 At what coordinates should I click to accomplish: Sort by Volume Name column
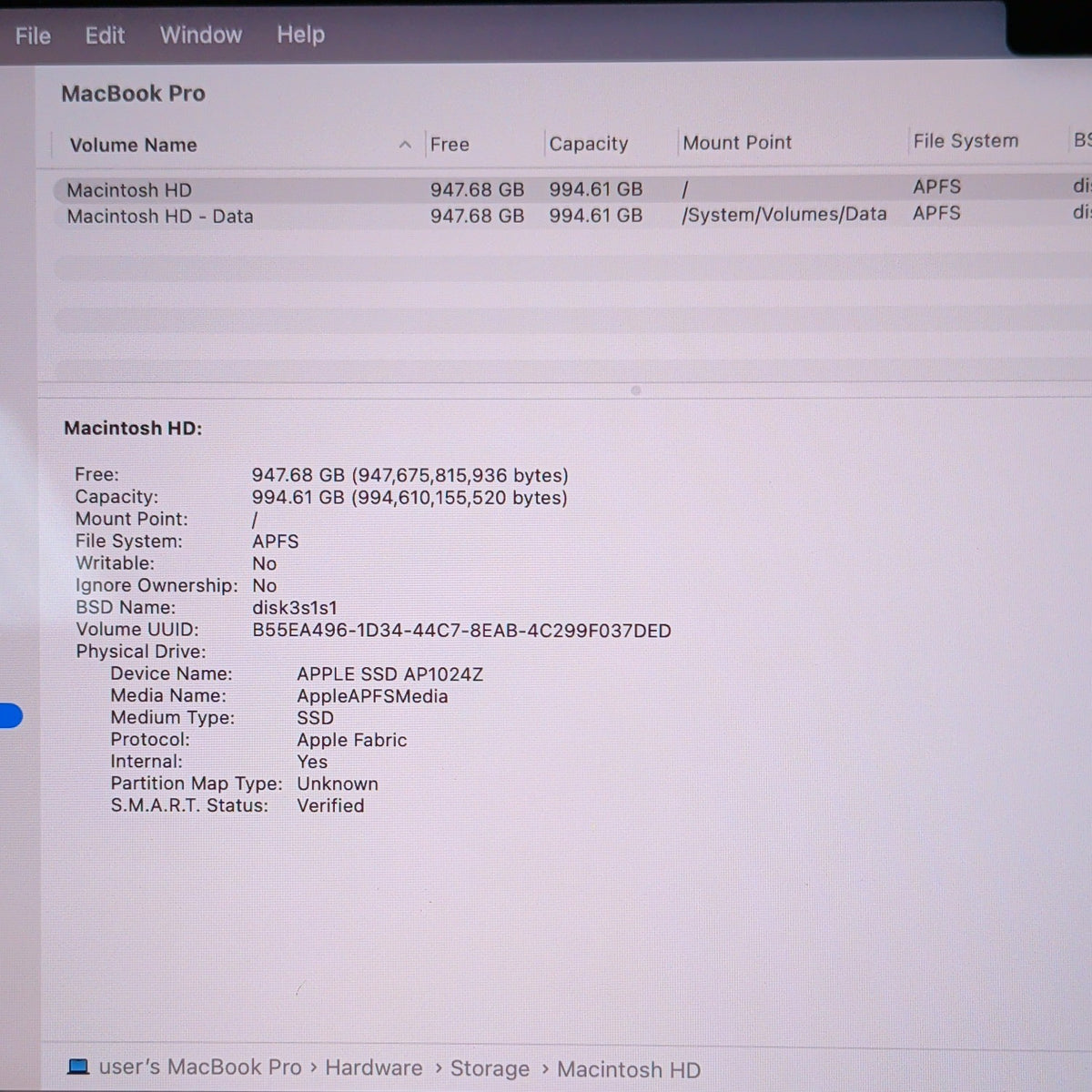[133, 145]
